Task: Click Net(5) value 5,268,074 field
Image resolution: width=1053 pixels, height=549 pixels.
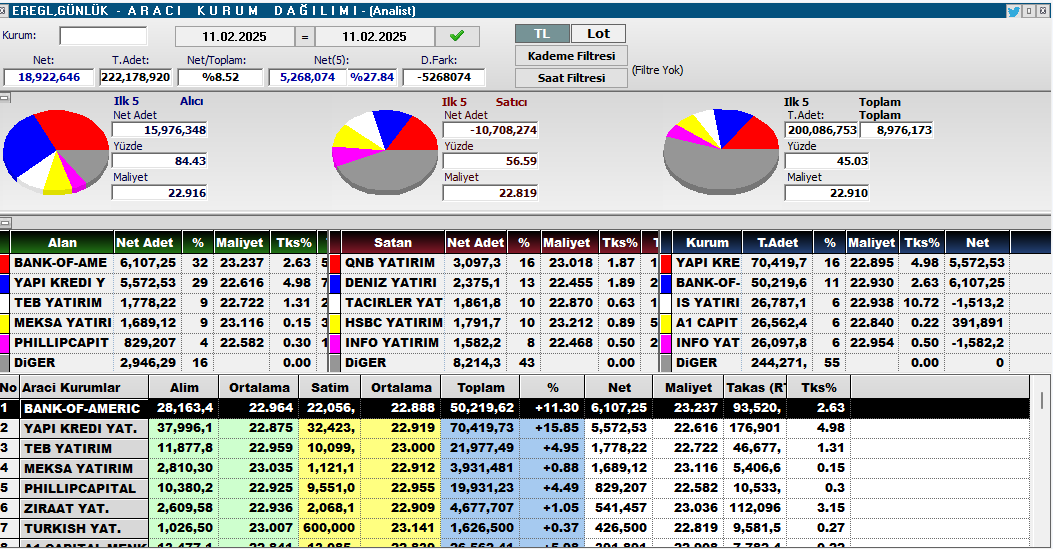Action: tap(308, 77)
